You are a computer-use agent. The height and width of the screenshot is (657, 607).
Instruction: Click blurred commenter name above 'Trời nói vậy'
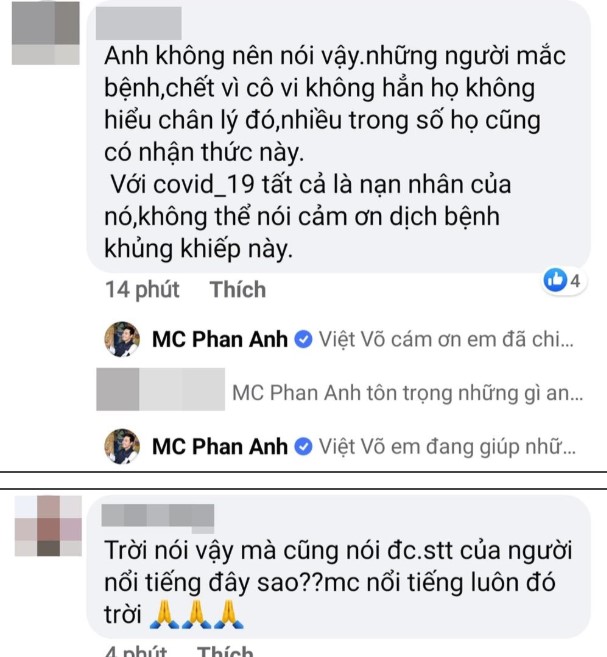pos(158,515)
